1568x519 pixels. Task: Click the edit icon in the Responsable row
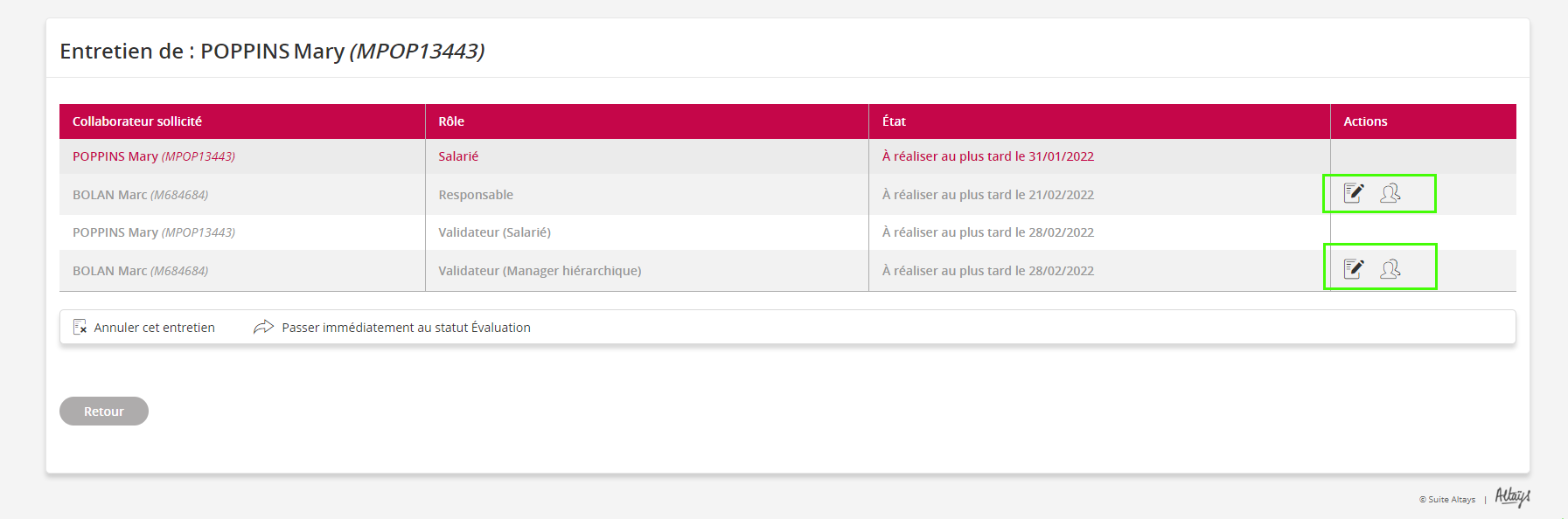1354,193
